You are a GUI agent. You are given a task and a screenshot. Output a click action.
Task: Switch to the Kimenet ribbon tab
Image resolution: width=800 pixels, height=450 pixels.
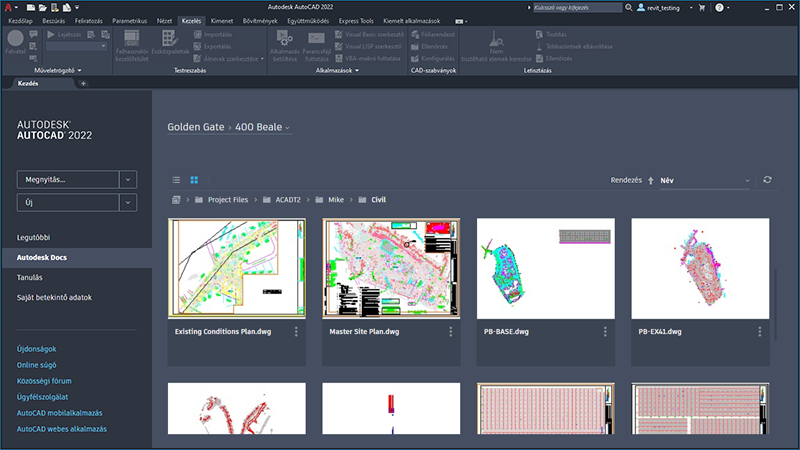[x=222, y=21]
